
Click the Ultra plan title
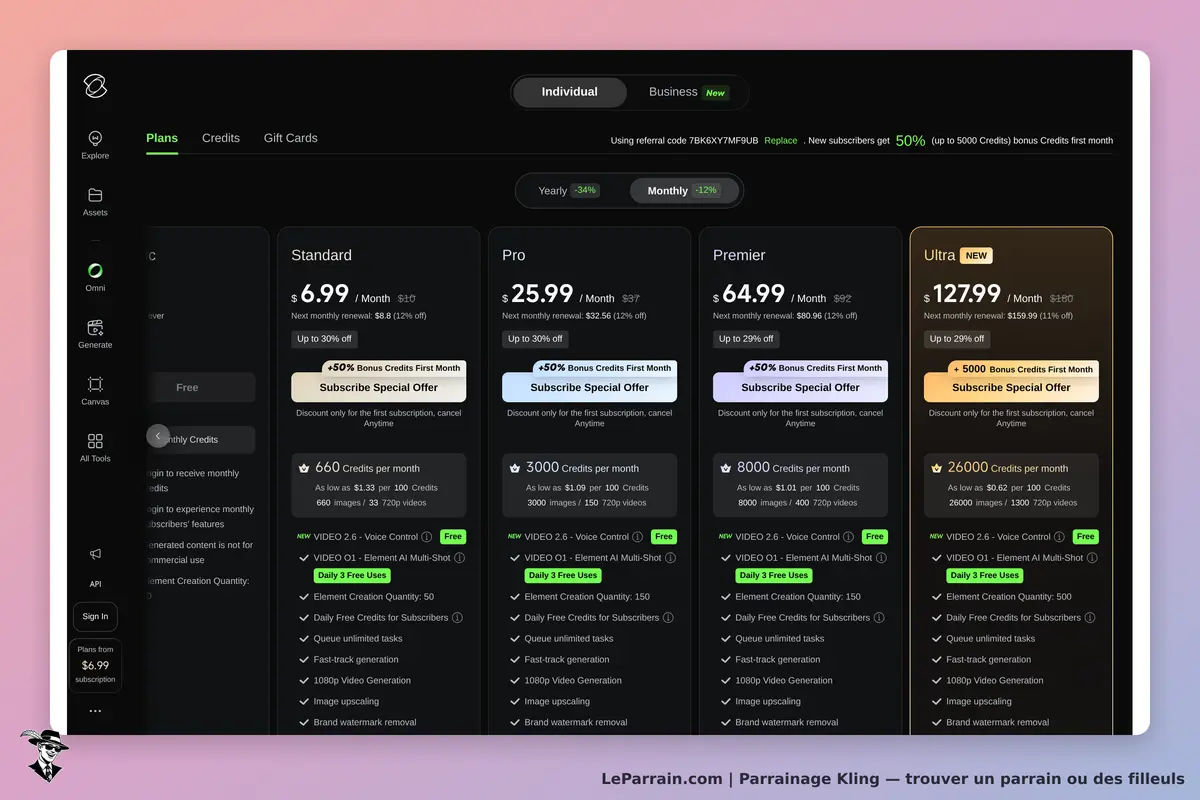coord(940,255)
